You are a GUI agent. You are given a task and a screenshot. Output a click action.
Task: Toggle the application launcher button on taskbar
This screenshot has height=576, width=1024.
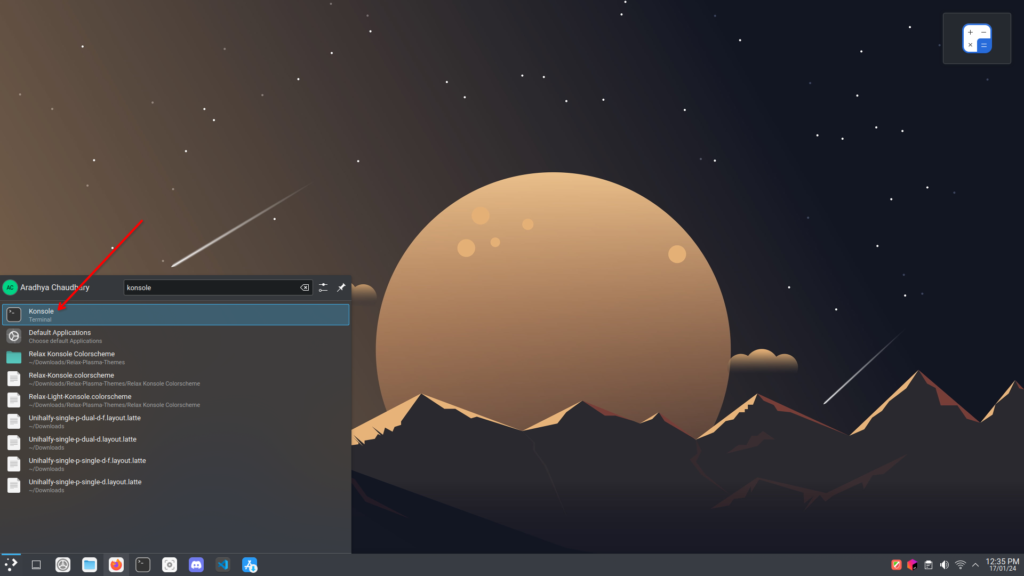pyautogui.click(x=10, y=565)
